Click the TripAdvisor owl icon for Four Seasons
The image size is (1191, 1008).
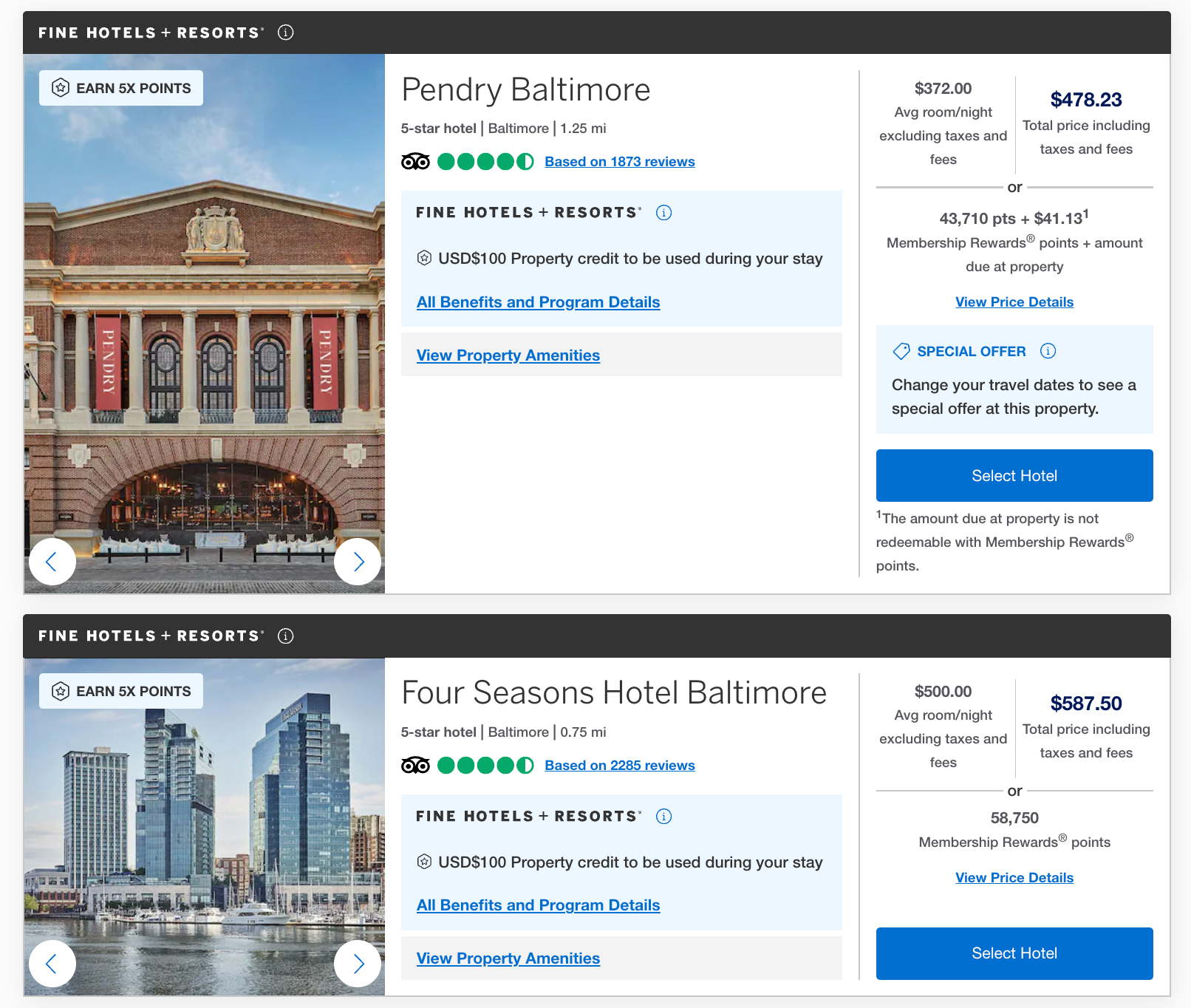pyautogui.click(x=415, y=765)
